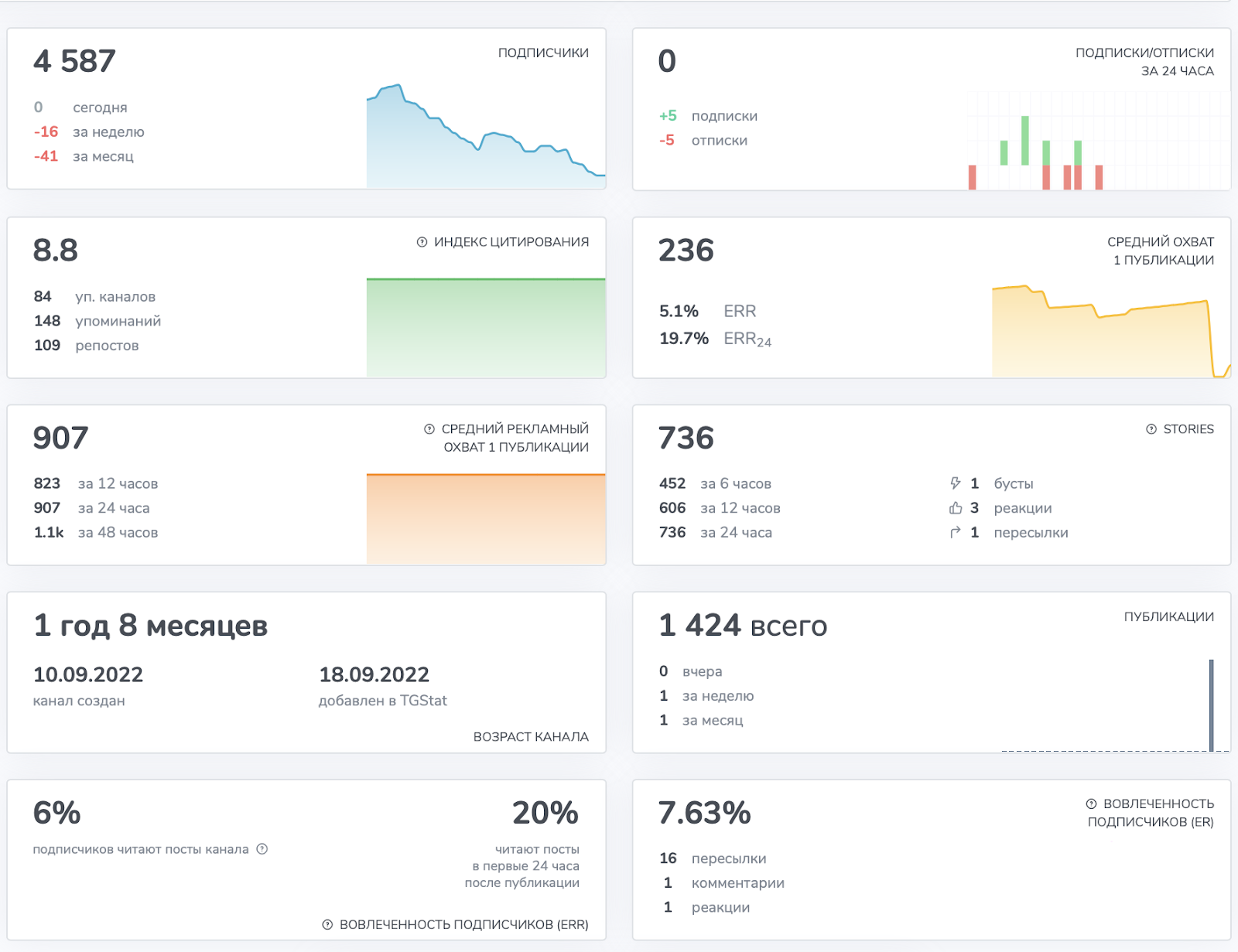Click '16' пересылки row
The height and width of the screenshot is (952, 1238).
[x=713, y=858]
